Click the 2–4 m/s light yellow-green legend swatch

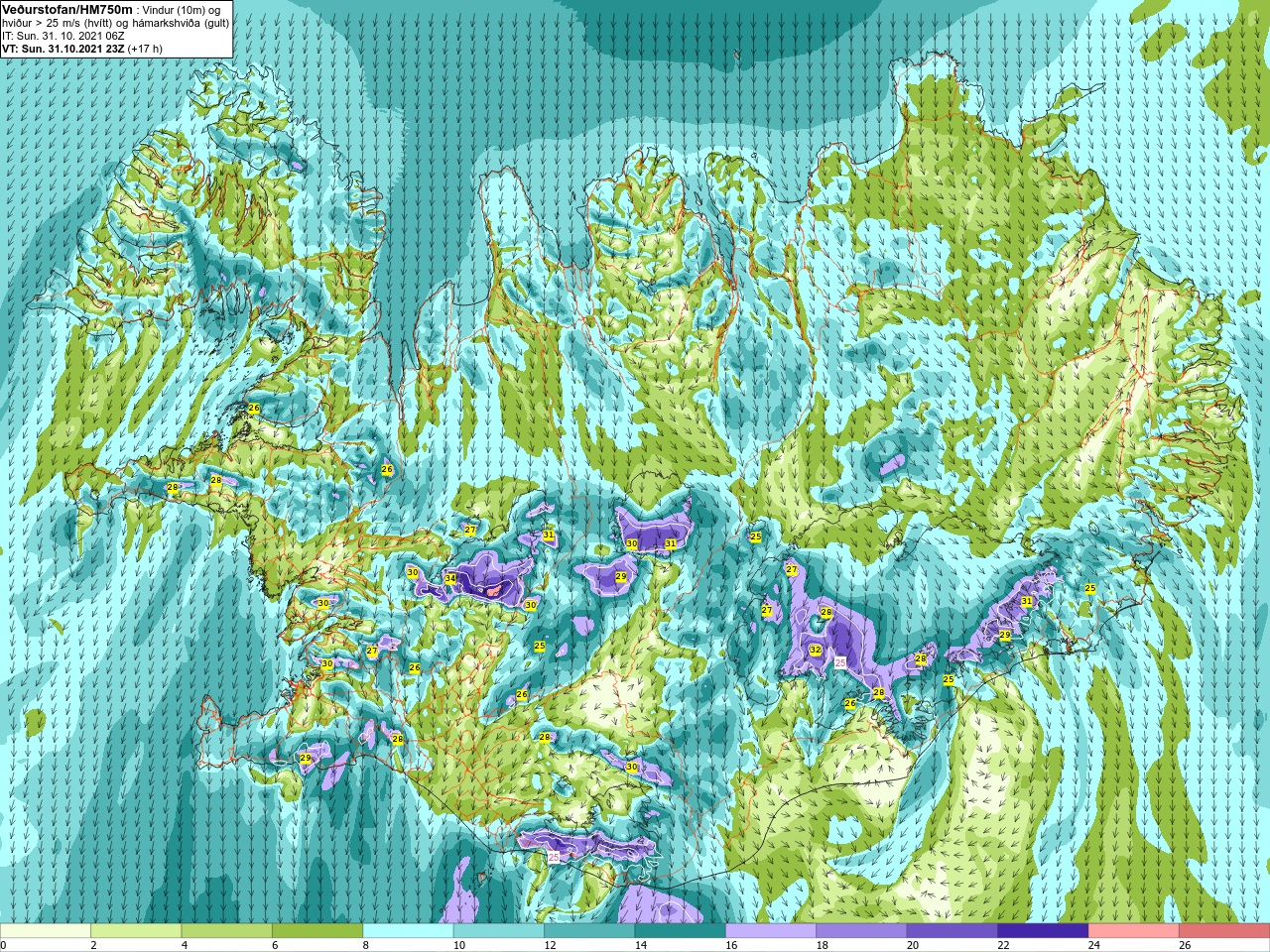tap(136, 931)
